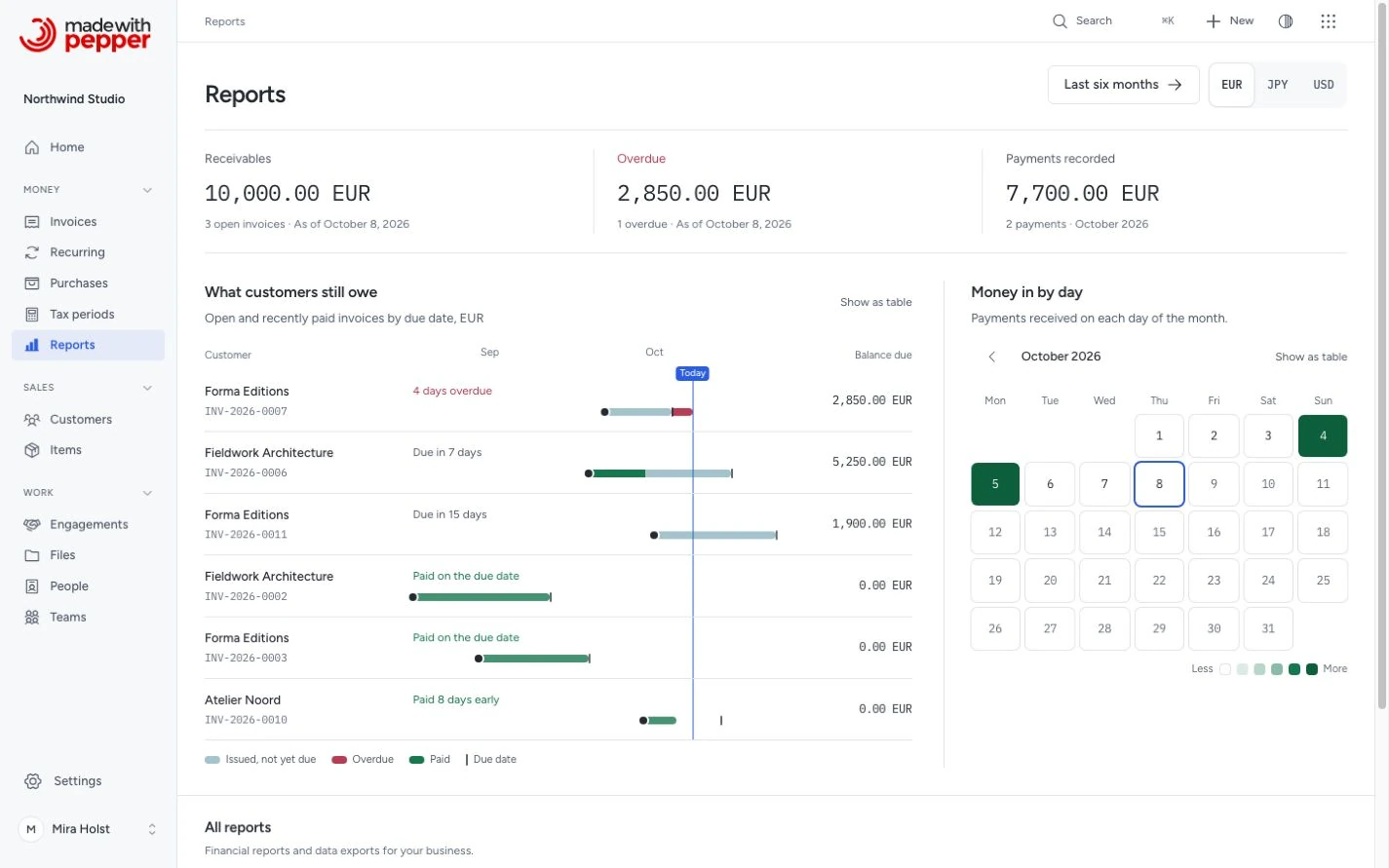Image resolution: width=1389 pixels, height=868 pixels.
Task: Click the Purchases icon
Action: 32,283
